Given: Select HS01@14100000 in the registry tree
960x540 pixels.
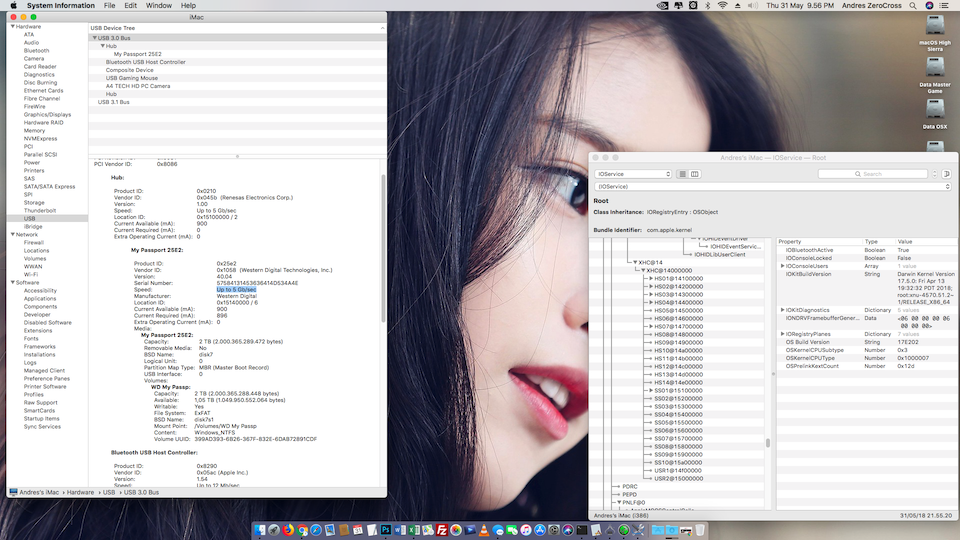Looking at the screenshot, I should point(677,278).
